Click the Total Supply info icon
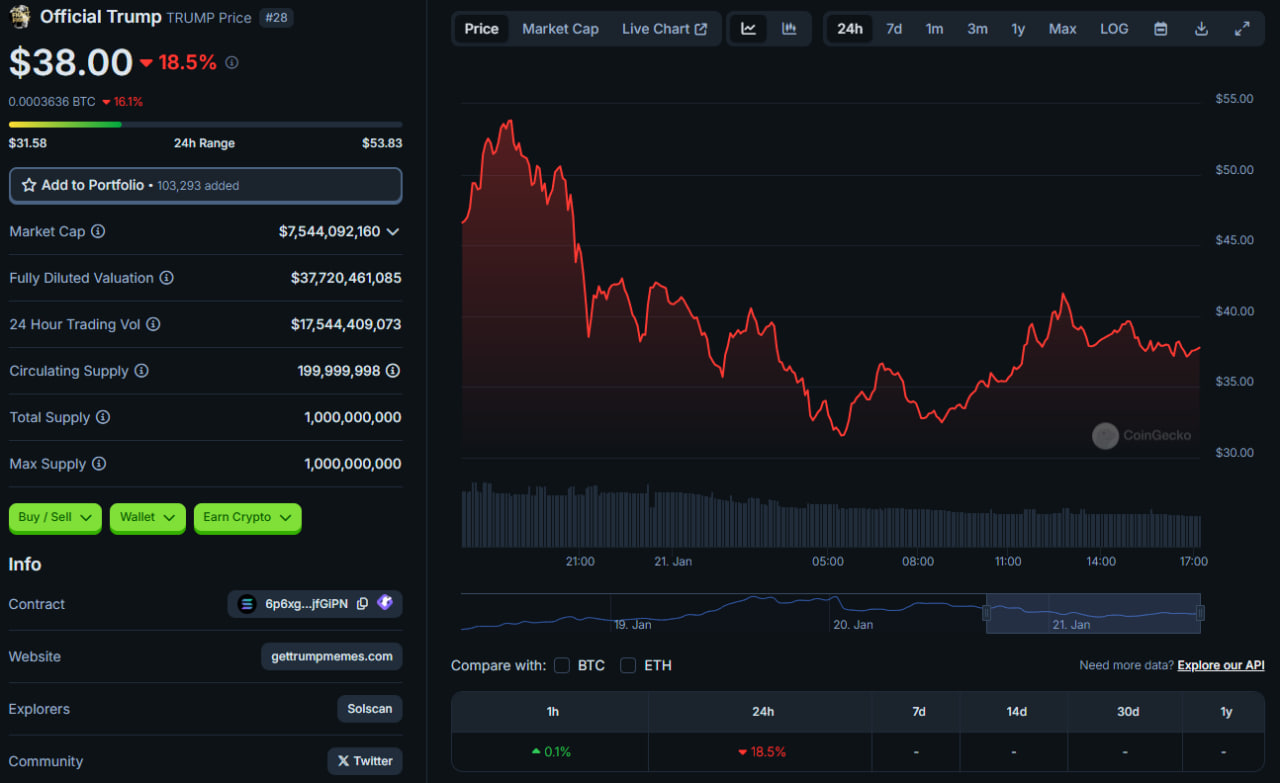 click(103, 417)
